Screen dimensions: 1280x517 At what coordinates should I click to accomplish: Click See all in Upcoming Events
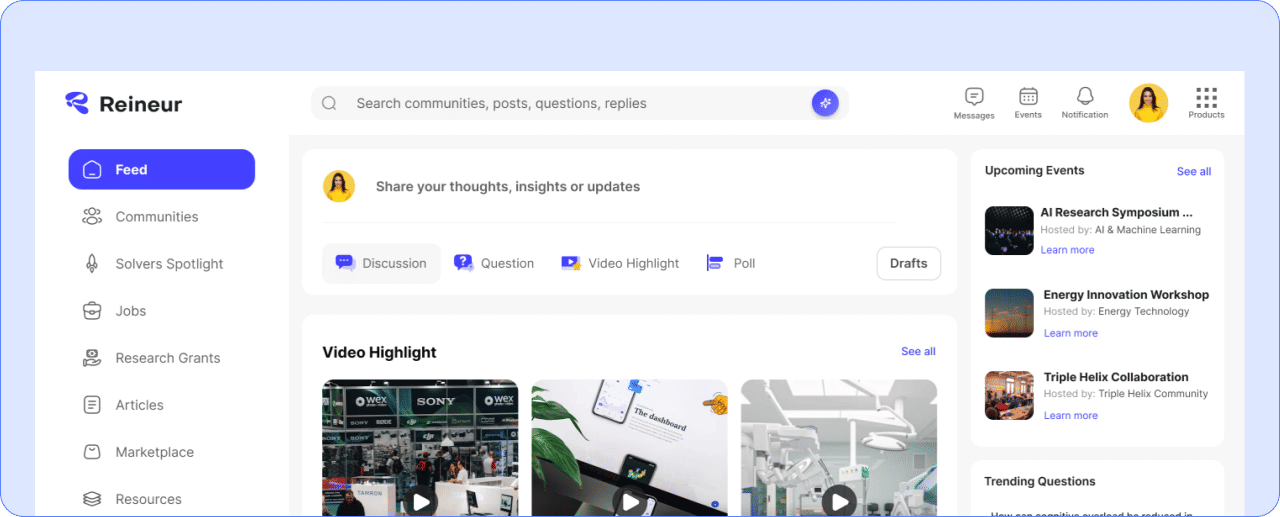(x=1194, y=171)
